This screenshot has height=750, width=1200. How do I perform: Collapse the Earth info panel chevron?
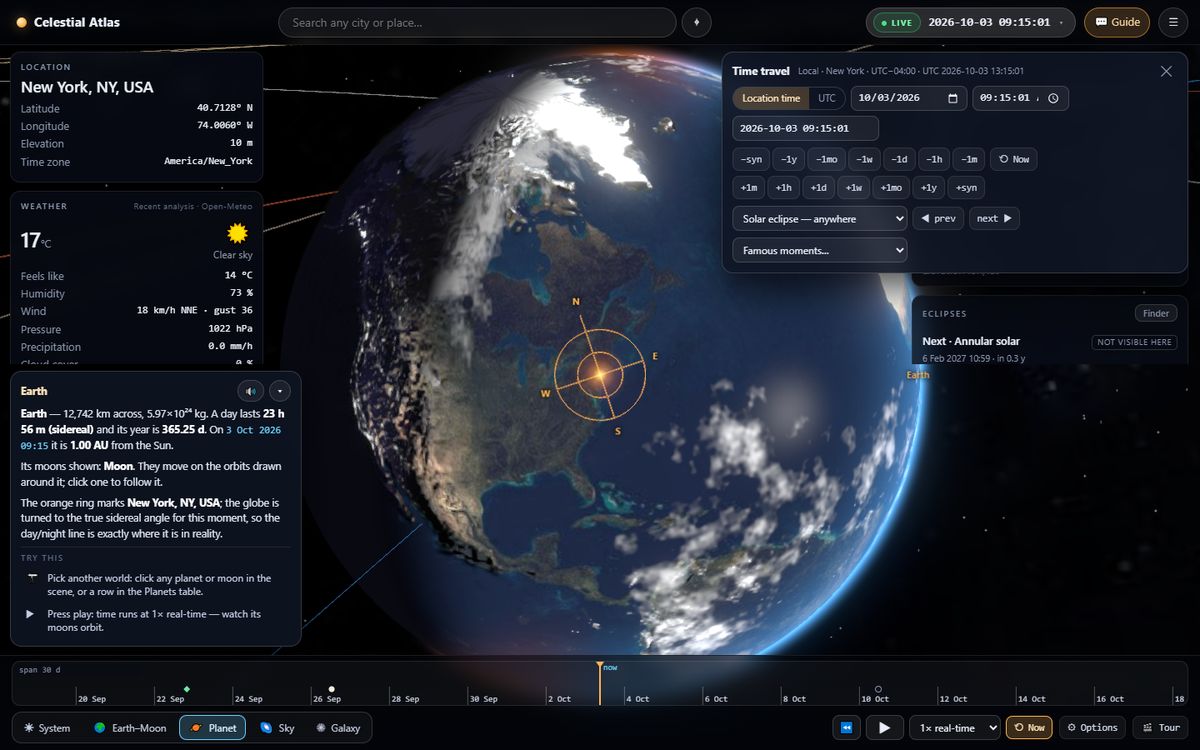[x=280, y=391]
